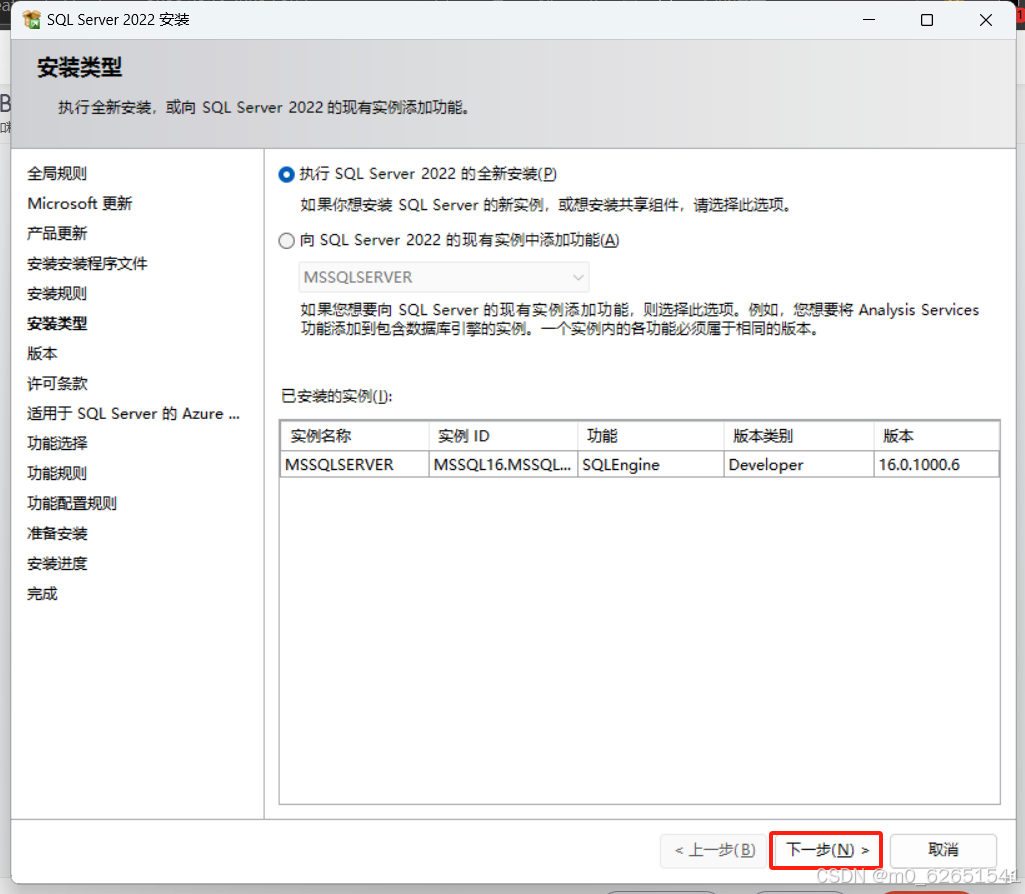Maximize the SQL Server setup window
The height and width of the screenshot is (894, 1025).
(927, 20)
